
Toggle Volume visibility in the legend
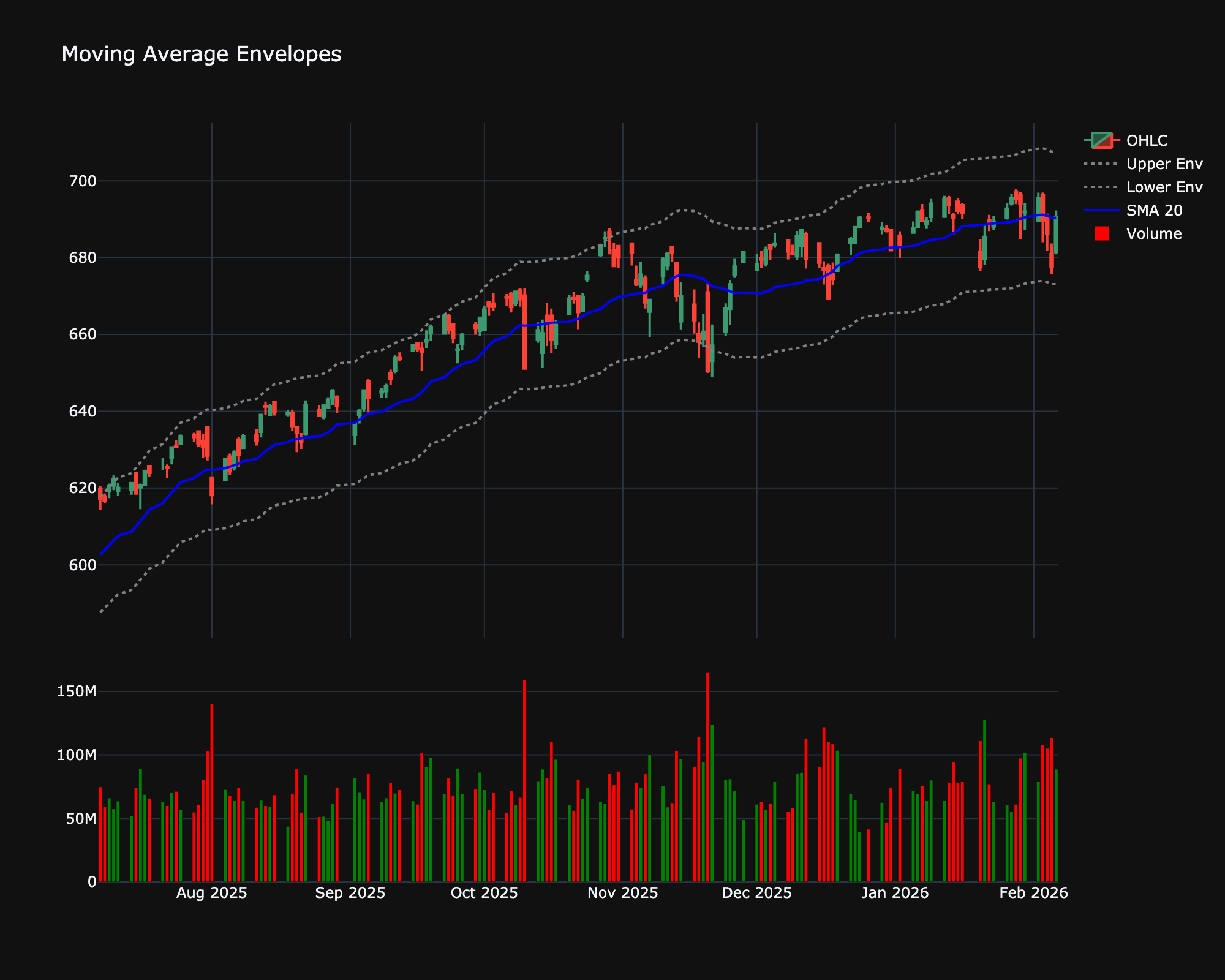pos(1155,233)
